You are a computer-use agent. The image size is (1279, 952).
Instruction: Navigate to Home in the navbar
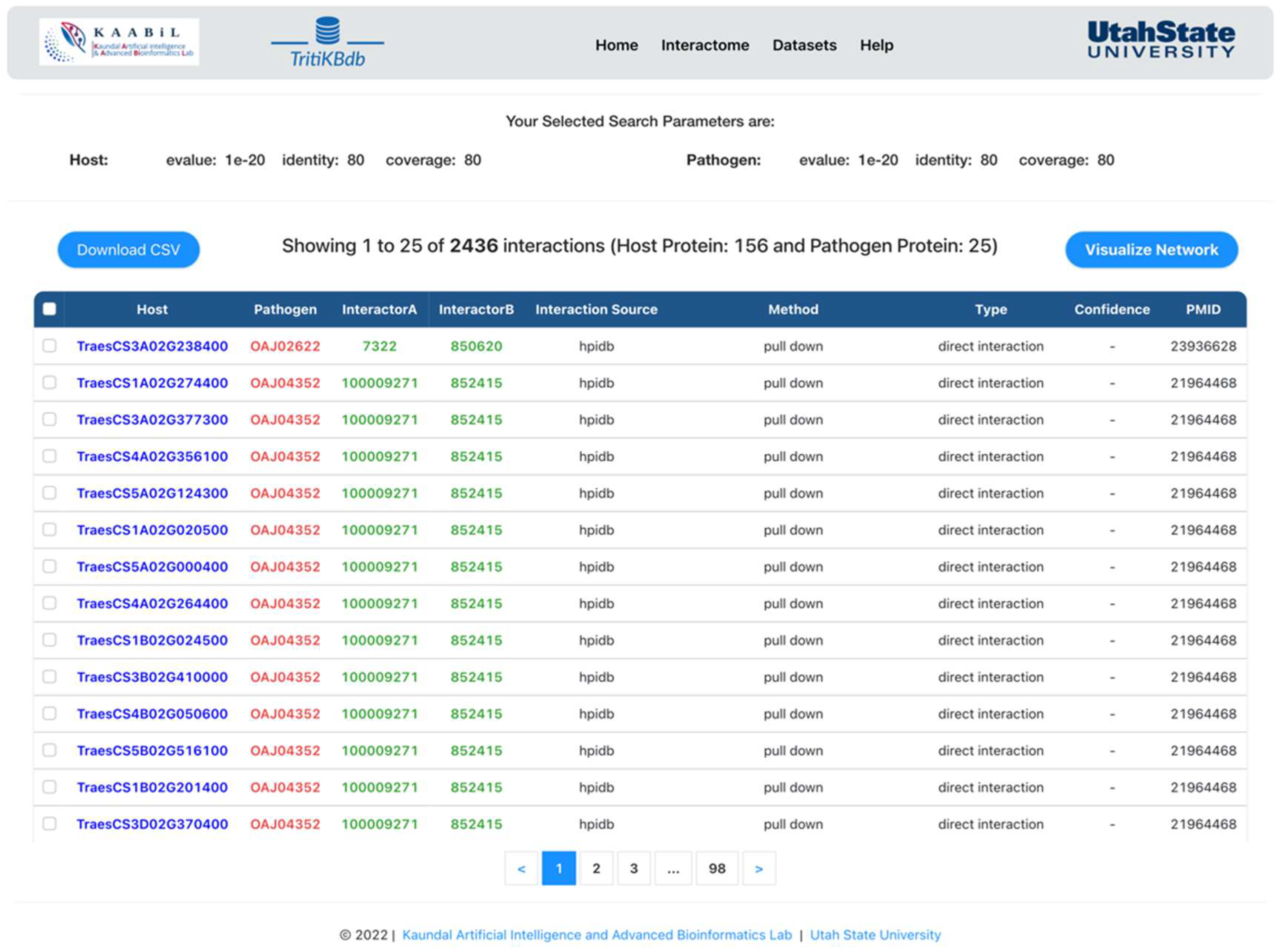616,45
